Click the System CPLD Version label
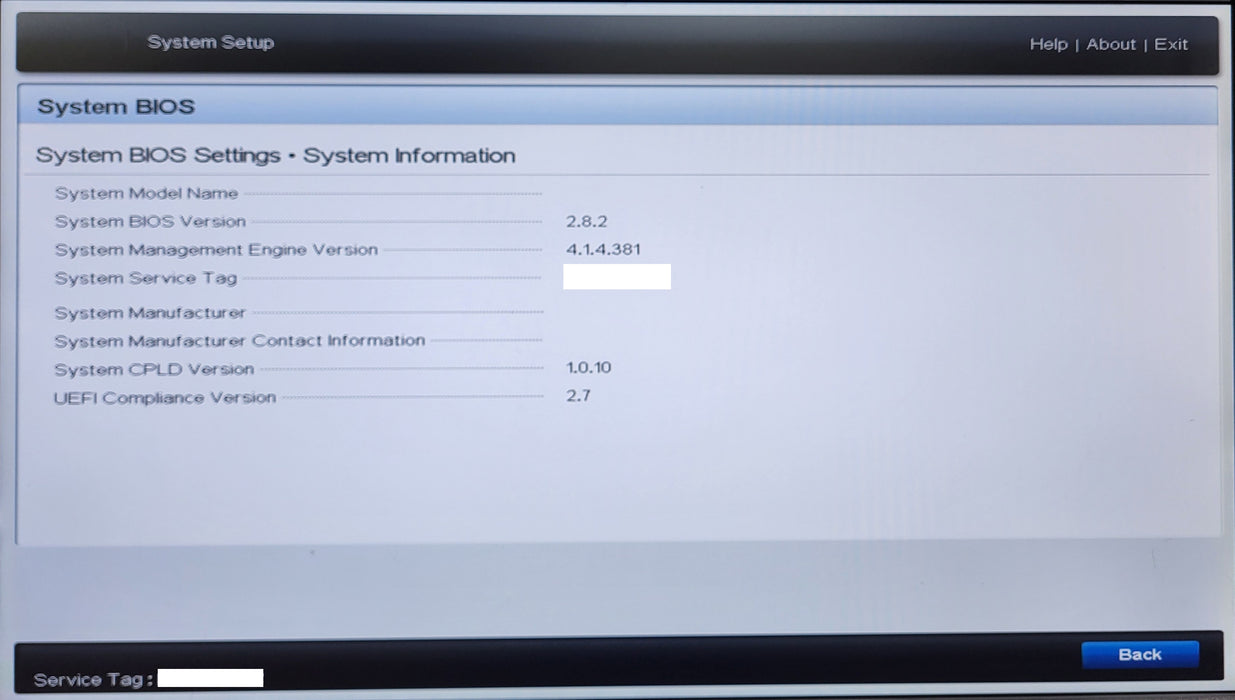Image resolution: width=1235 pixels, height=700 pixels. click(x=154, y=370)
